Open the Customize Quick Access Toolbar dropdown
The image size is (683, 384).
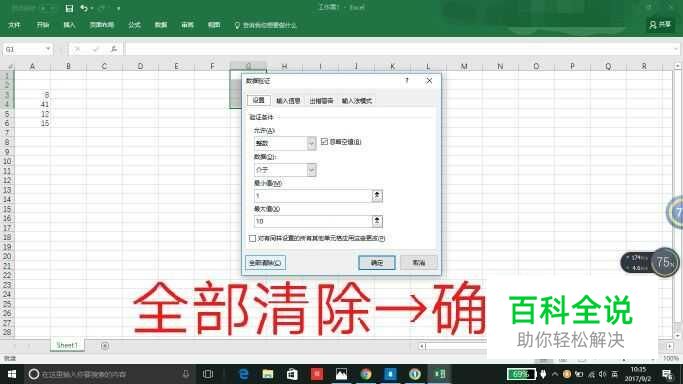pyautogui.click(x=118, y=9)
